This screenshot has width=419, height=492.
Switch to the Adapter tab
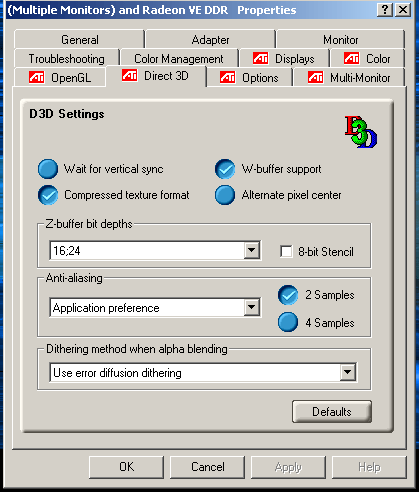tap(210, 40)
